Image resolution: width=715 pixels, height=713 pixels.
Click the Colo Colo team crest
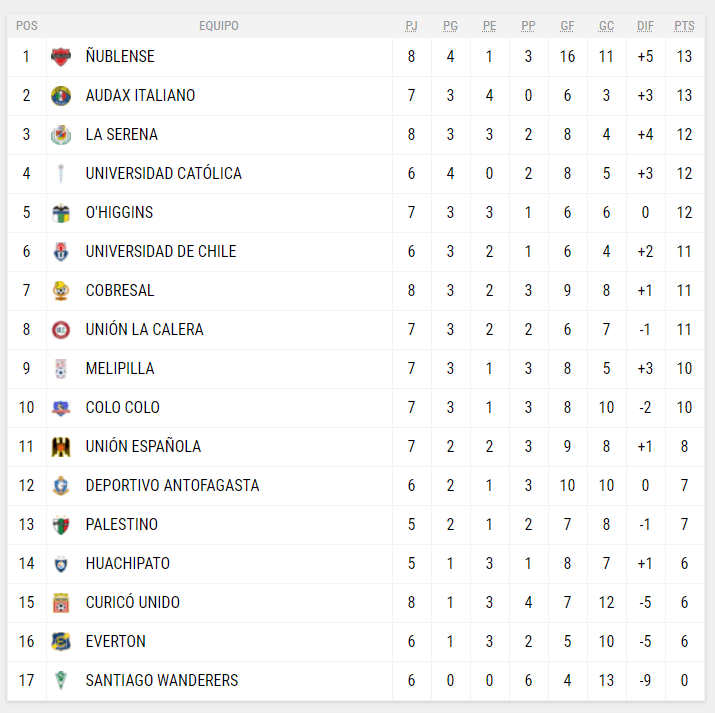pyautogui.click(x=61, y=408)
